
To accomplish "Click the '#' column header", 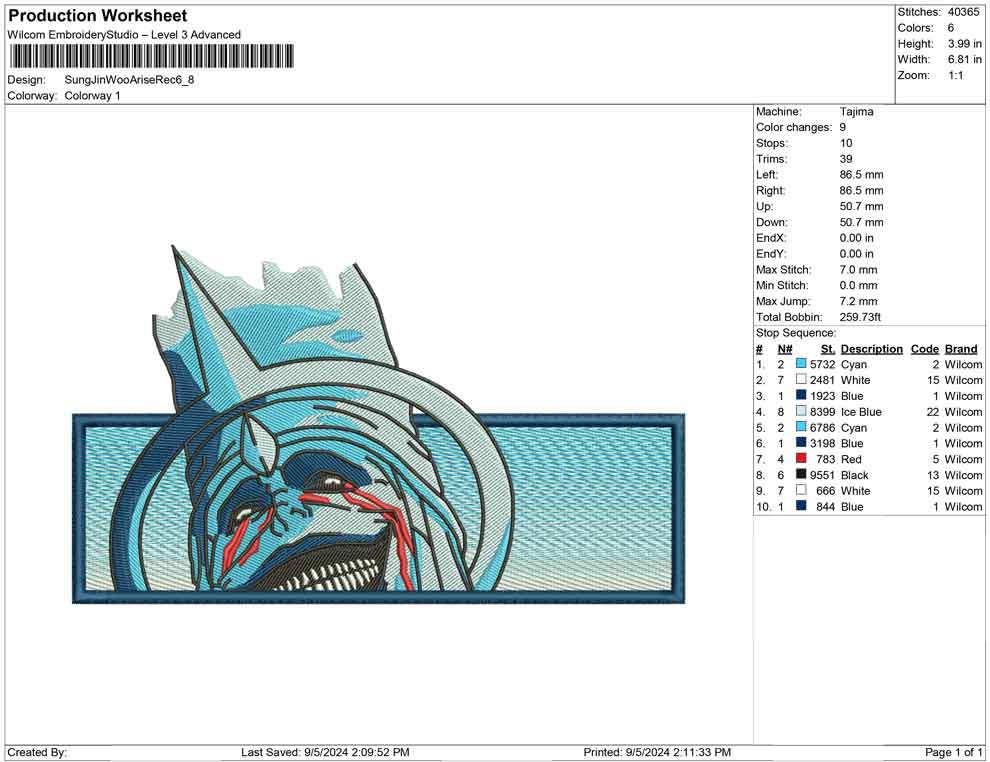I will point(760,348).
